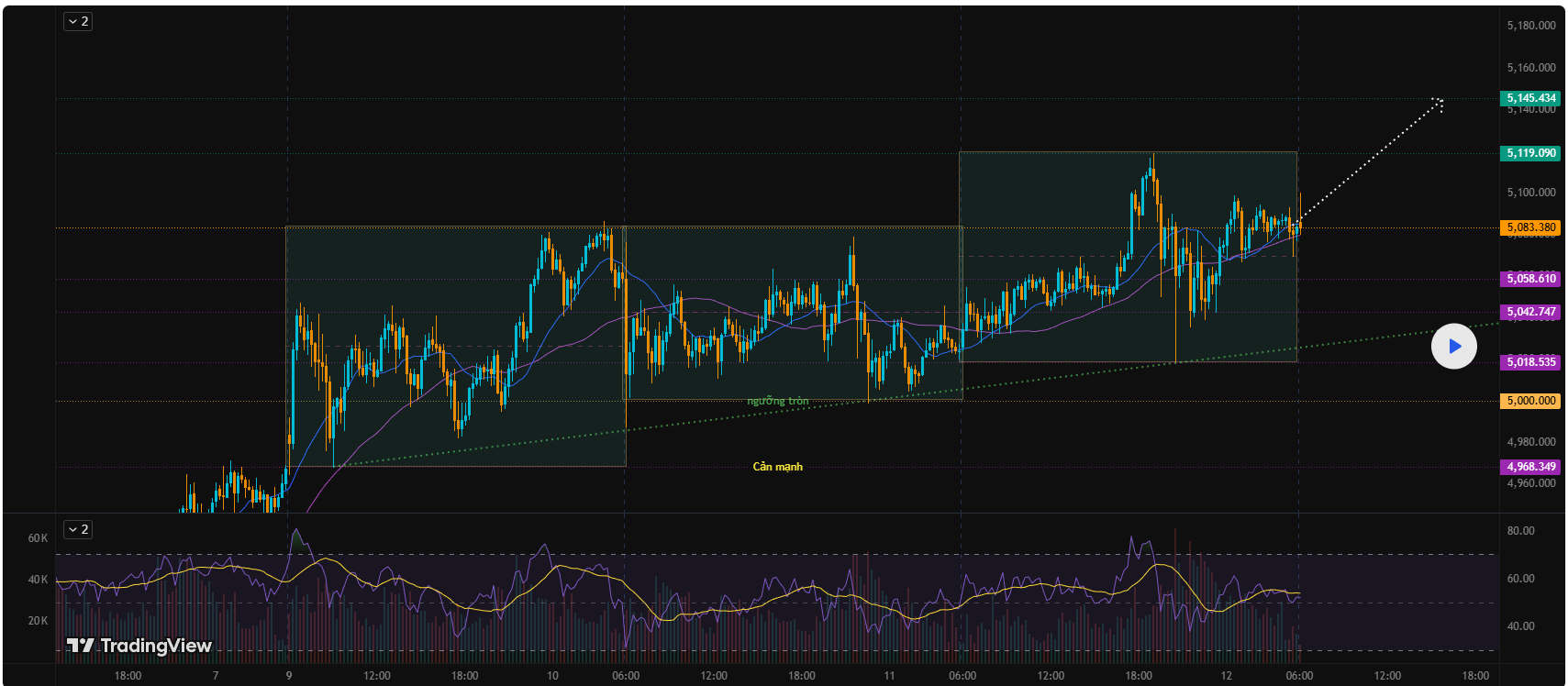The height and width of the screenshot is (686, 1568).
Task: Click the 5,083.380 orange price tag
Action: pyautogui.click(x=1530, y=227)
